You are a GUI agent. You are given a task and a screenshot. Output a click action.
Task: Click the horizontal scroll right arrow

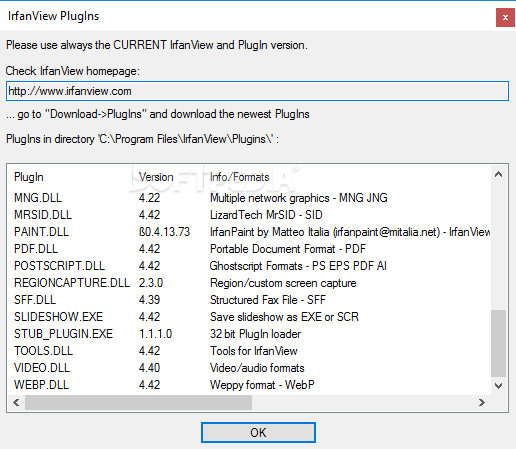[x=481, y=402]
